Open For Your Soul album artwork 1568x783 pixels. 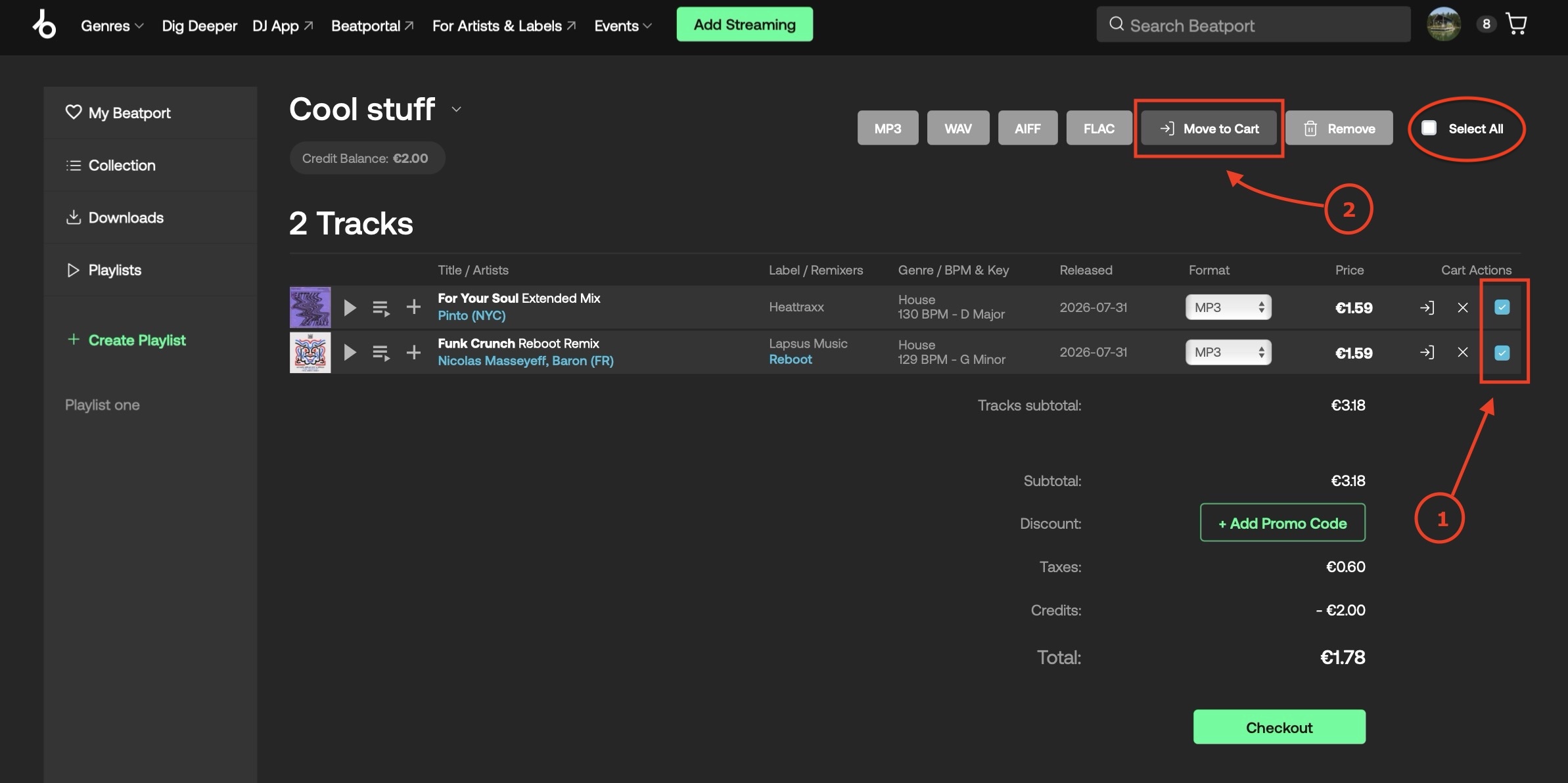point(310,307)
